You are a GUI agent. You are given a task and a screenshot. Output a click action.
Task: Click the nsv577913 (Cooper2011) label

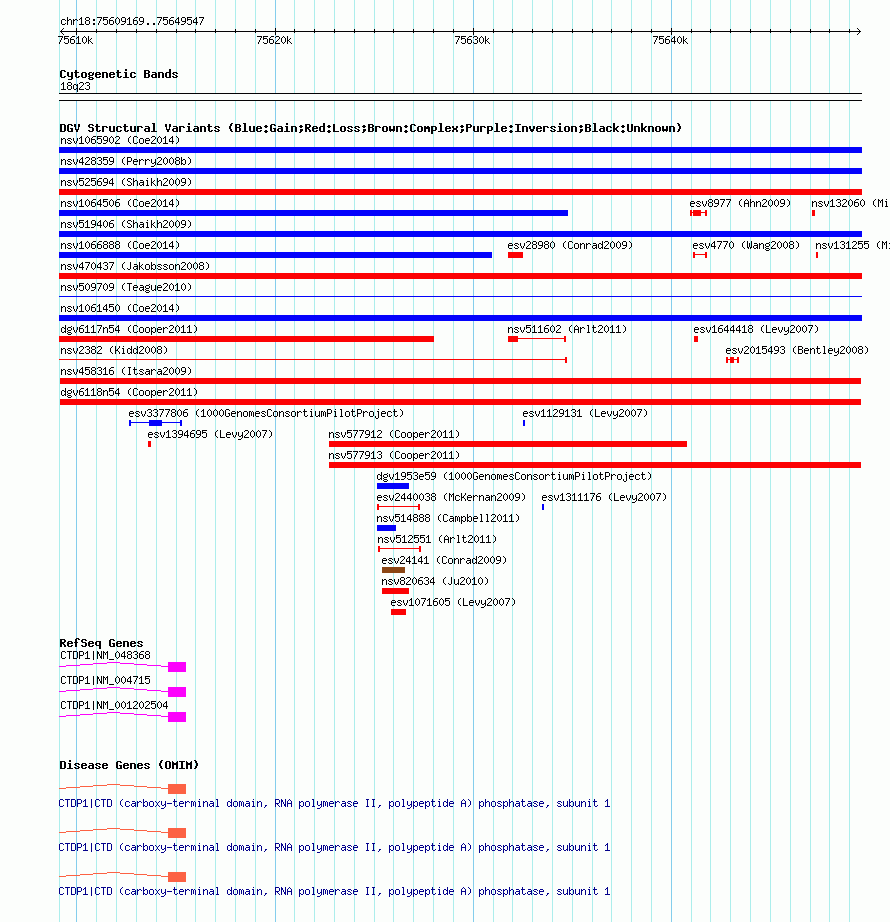pyautogui.click(x=394, y=456)
